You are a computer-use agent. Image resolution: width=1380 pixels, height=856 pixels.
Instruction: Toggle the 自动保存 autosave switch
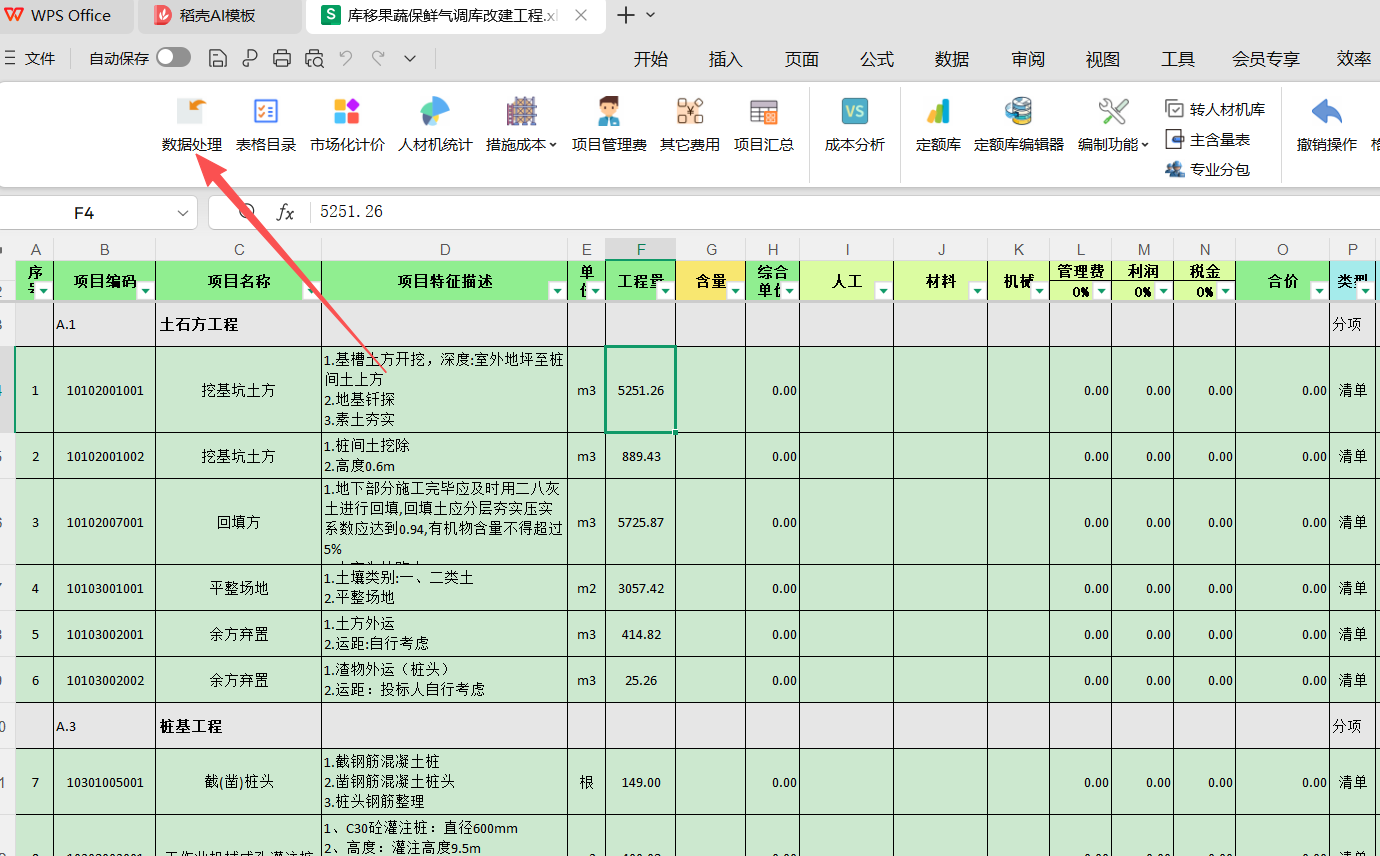173,58
